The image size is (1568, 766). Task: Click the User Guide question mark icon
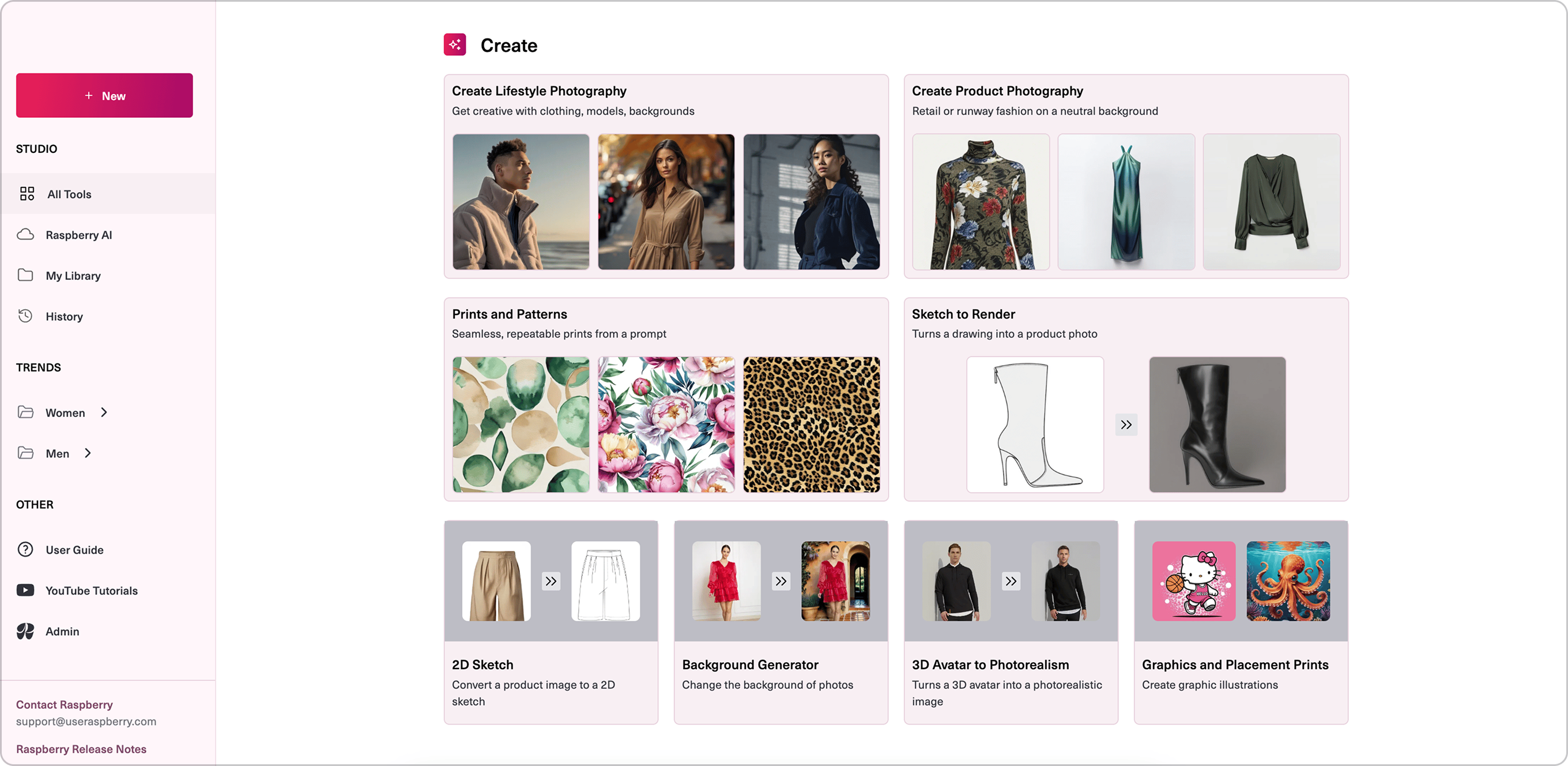tap(25, 549)
